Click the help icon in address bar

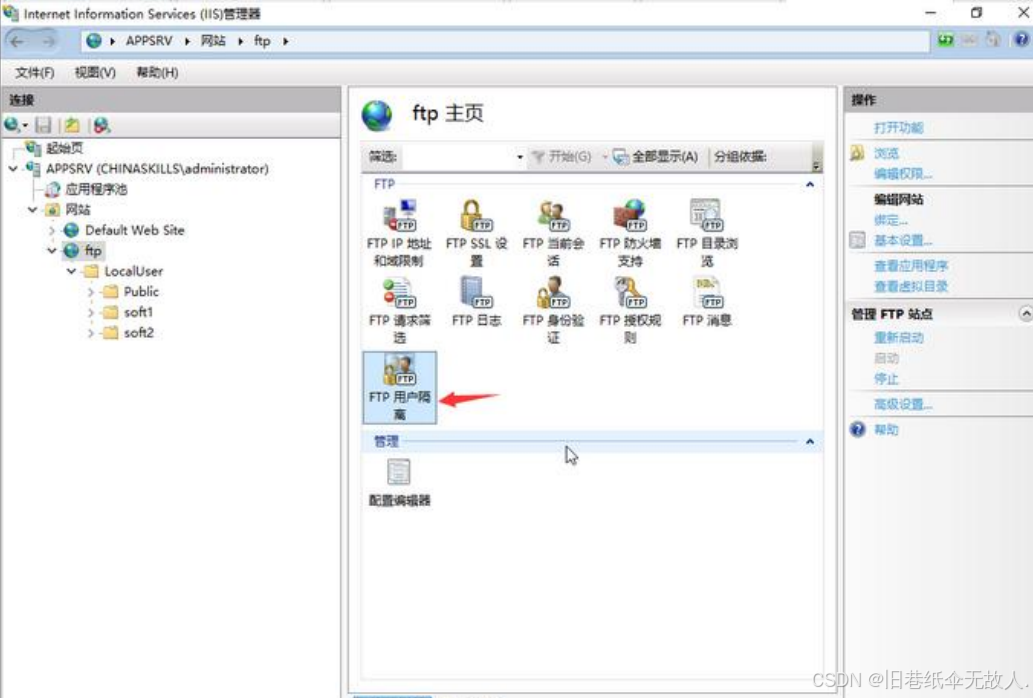1020,40
